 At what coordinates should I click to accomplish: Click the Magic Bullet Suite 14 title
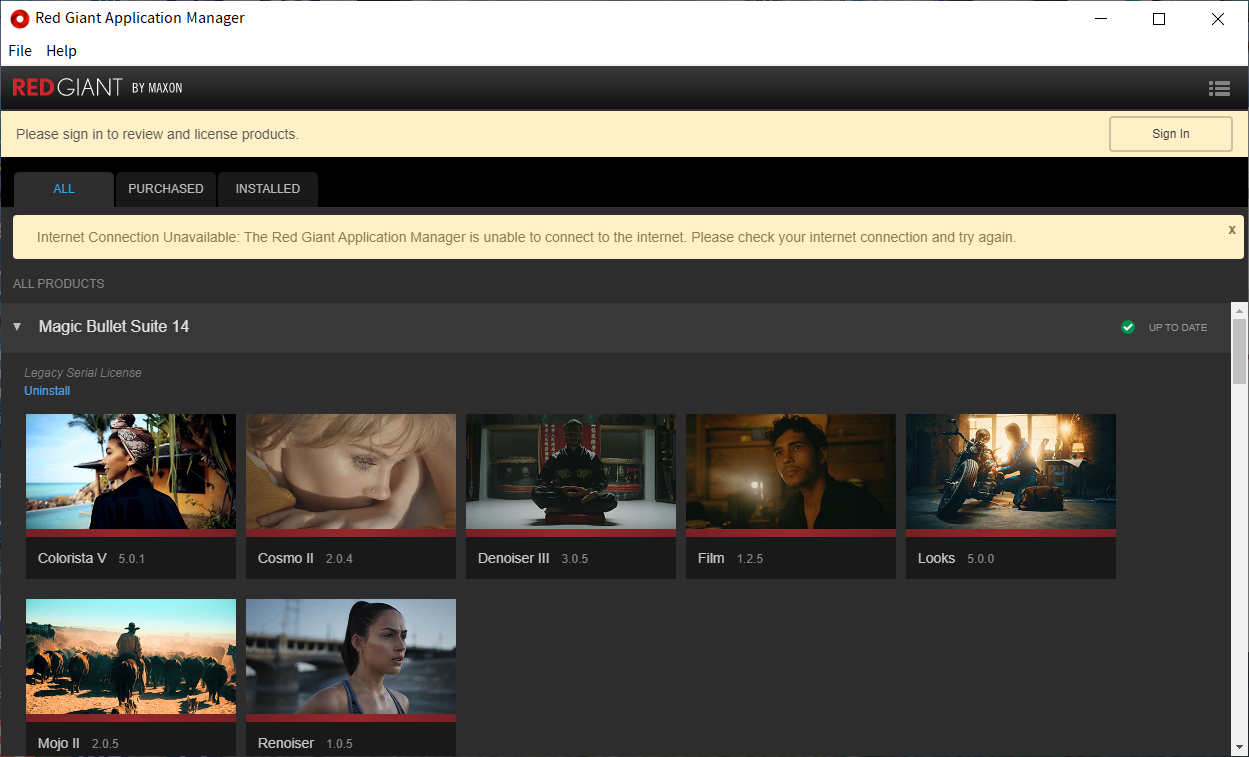[114, 327]
